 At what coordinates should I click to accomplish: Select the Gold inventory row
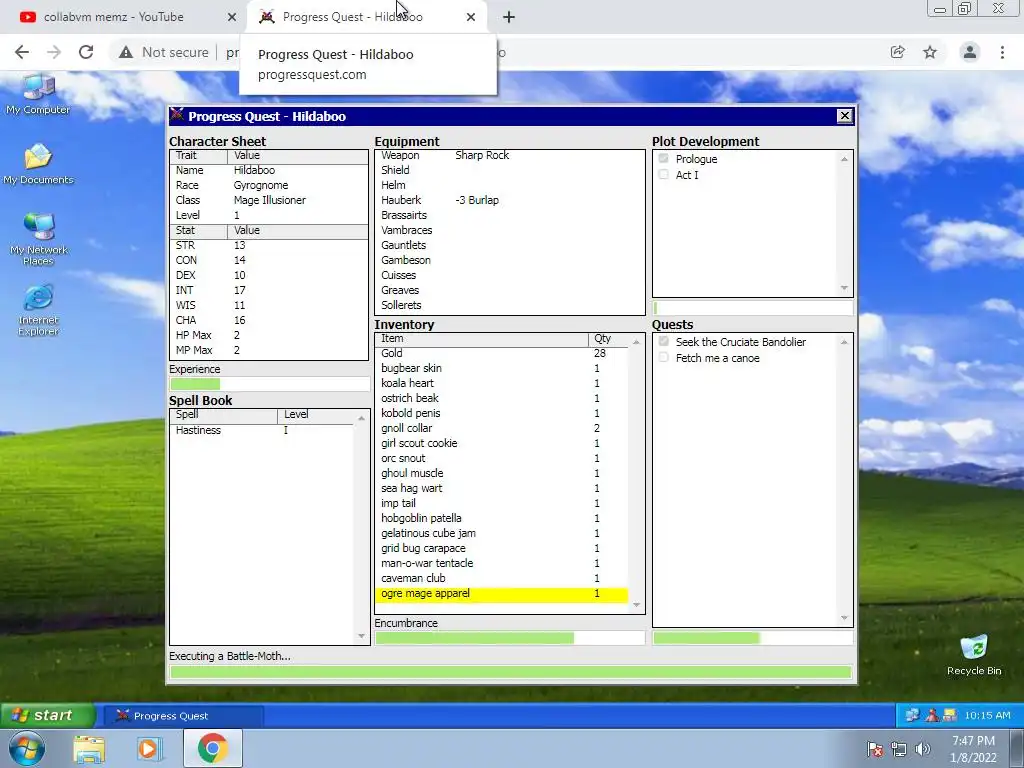pyautogui.click(x=502, y=353)
